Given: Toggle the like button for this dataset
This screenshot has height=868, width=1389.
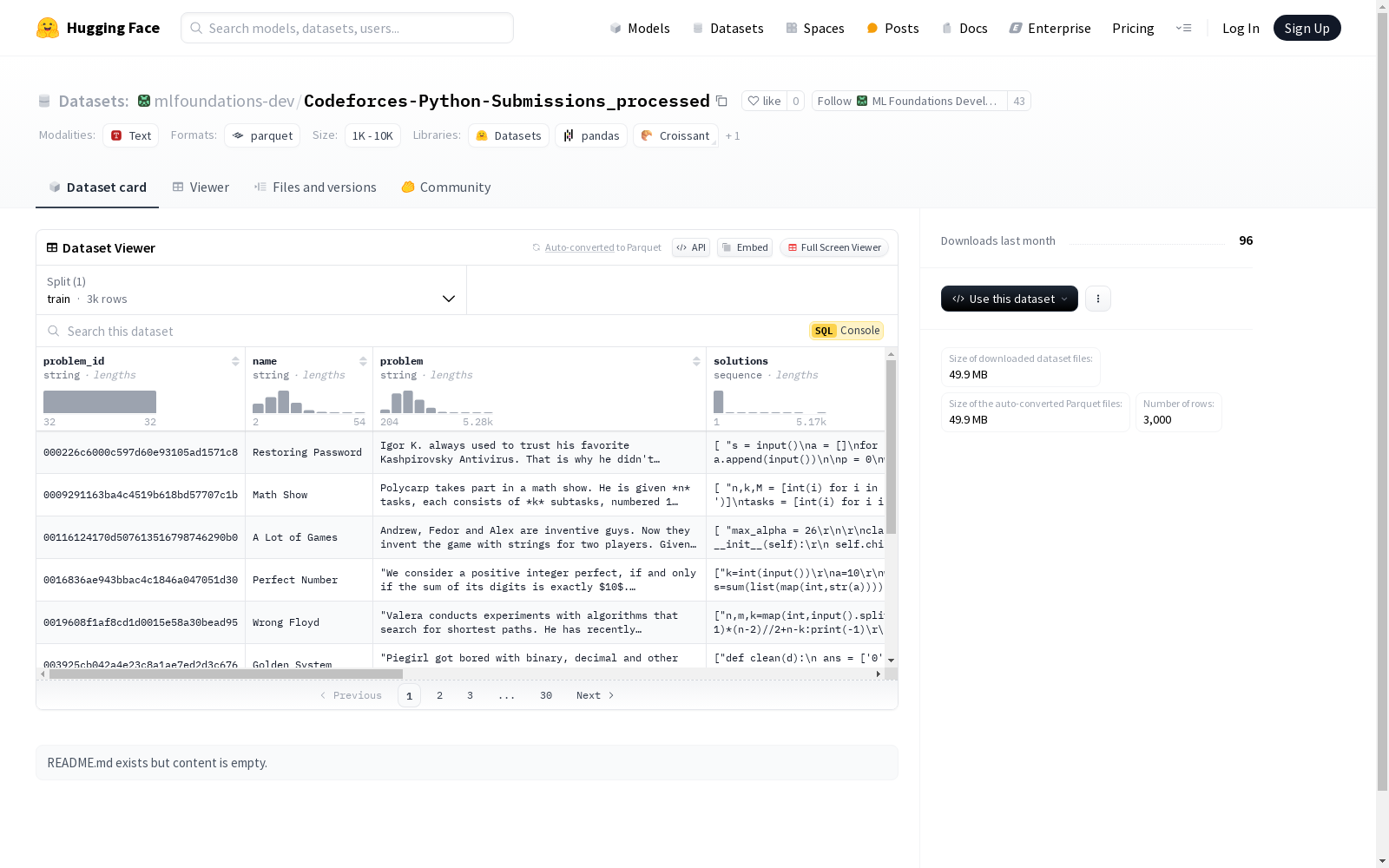Looking at the screenshot, I should (765, 101).
